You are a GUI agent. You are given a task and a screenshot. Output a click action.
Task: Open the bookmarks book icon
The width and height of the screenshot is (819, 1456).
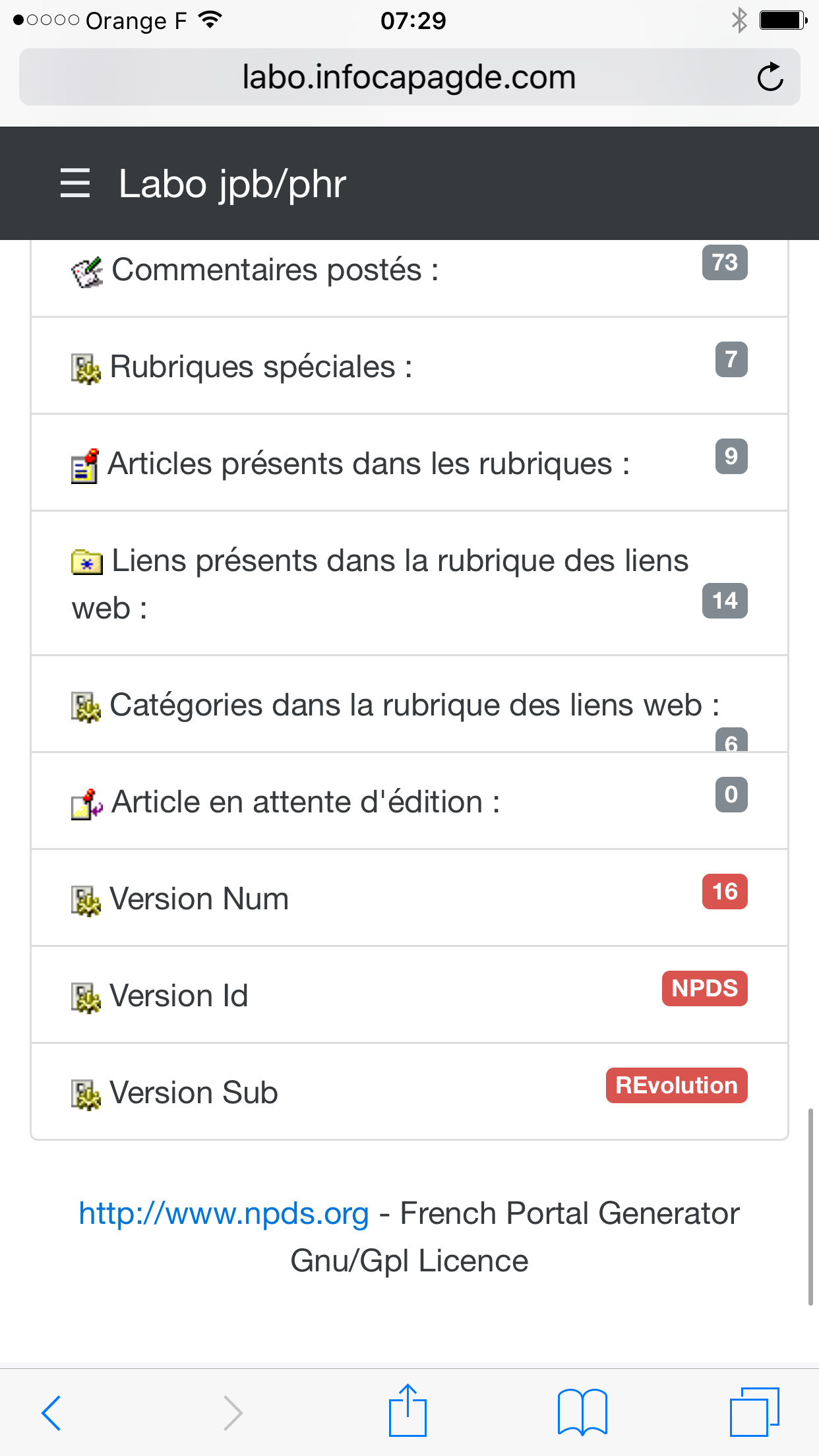point(582,1412)
